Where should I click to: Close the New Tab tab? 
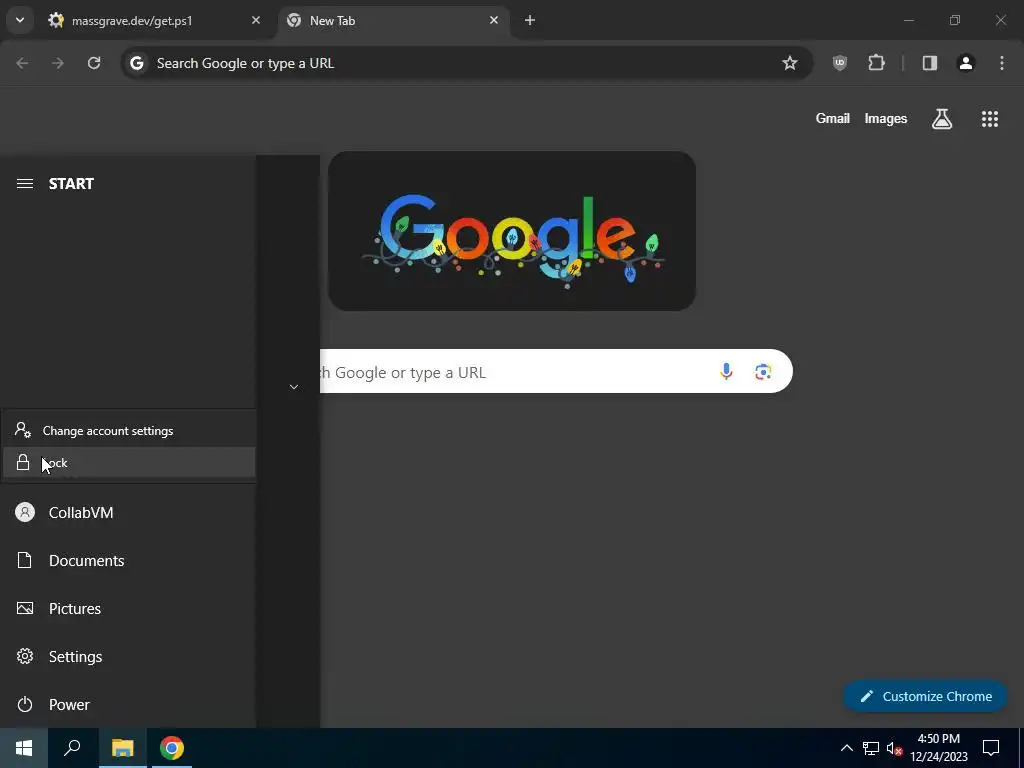[x=494, y=20]
